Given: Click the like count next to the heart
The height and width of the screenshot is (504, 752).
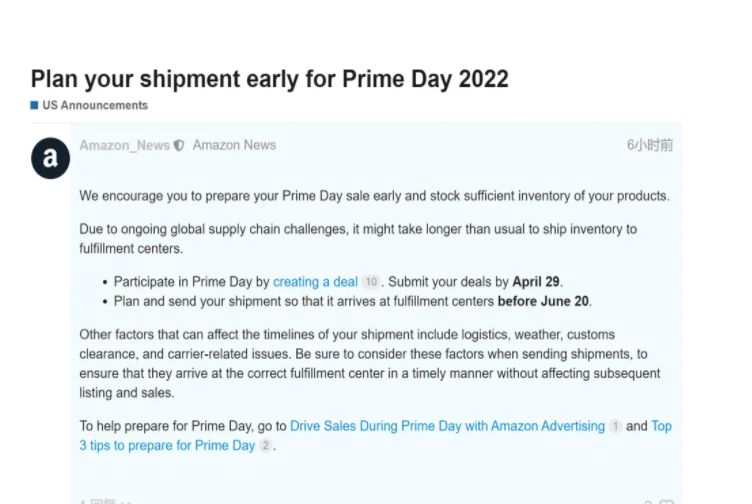Looking at the screenshot, I should click(x=648, y=502).
